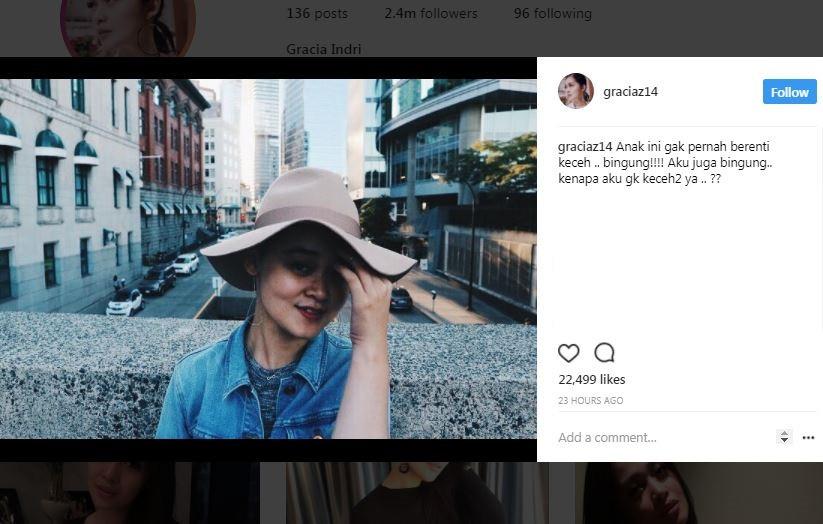Open the bottom-middle post thumbnail

coord(417,493)
